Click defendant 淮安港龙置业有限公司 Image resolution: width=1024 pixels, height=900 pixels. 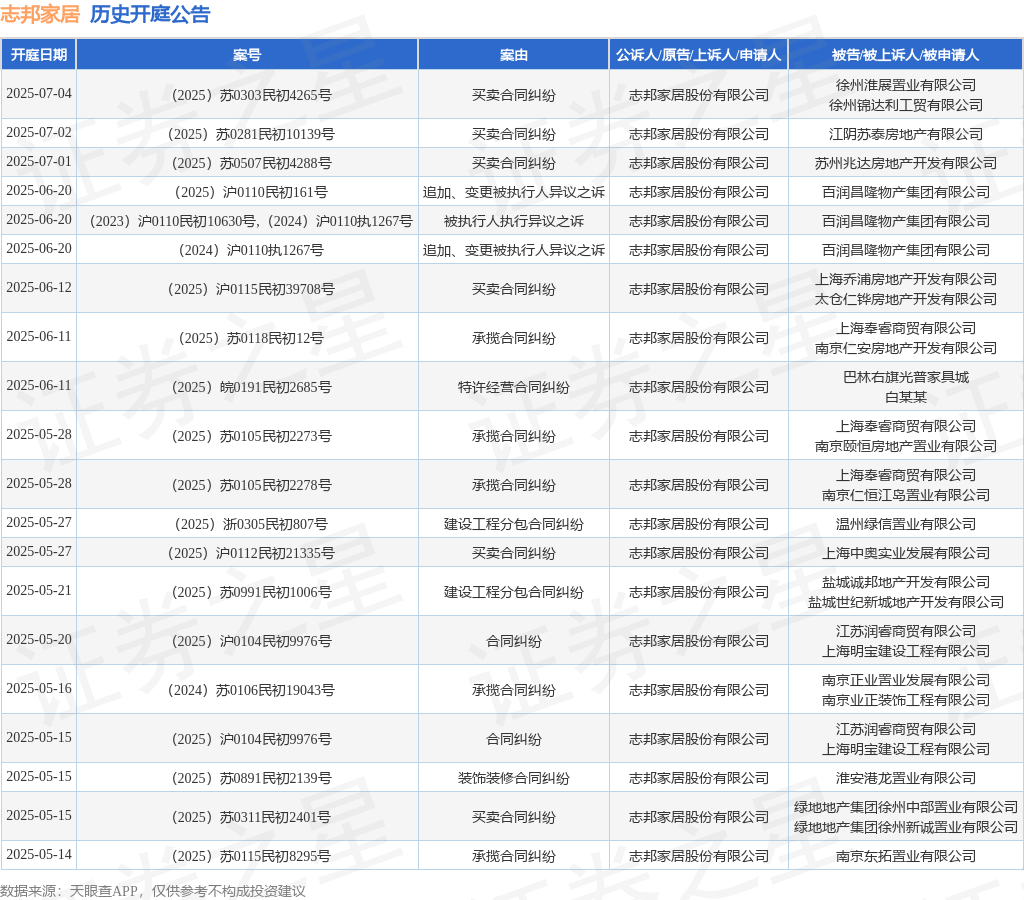(x=905, y=778)
